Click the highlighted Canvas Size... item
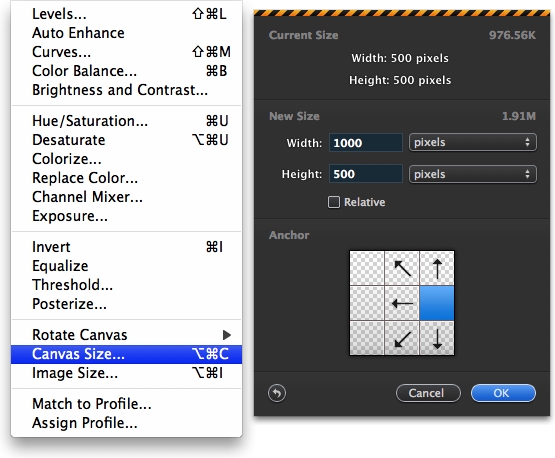The width and height of the screenshot is (555, 458). click(x=127, y=354)
